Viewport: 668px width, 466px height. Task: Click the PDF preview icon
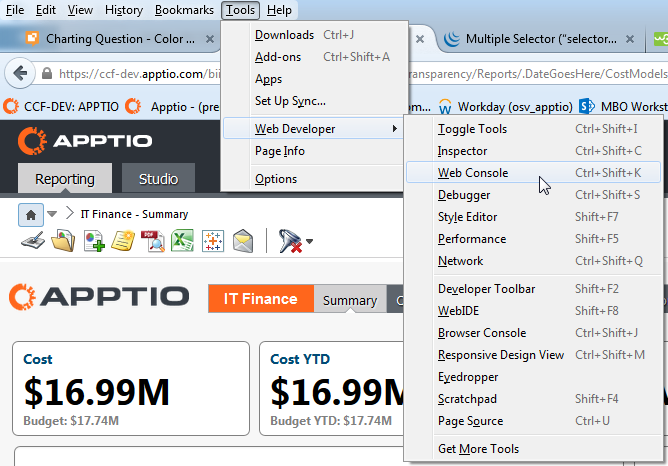[153, 241]
